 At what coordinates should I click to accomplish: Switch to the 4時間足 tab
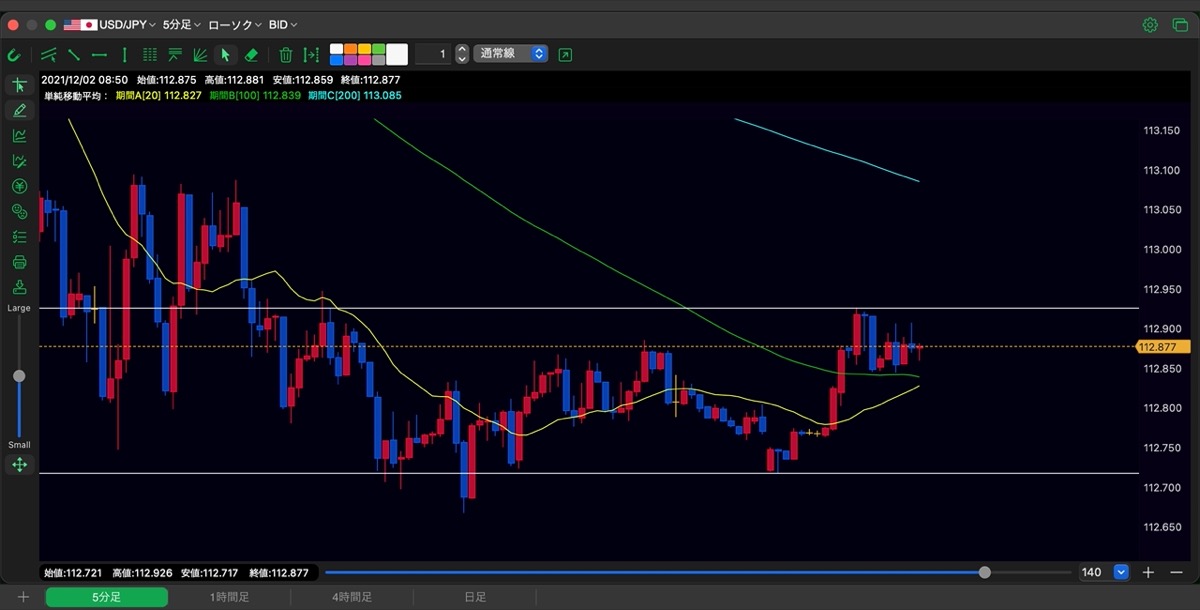(x=352, y=597)
